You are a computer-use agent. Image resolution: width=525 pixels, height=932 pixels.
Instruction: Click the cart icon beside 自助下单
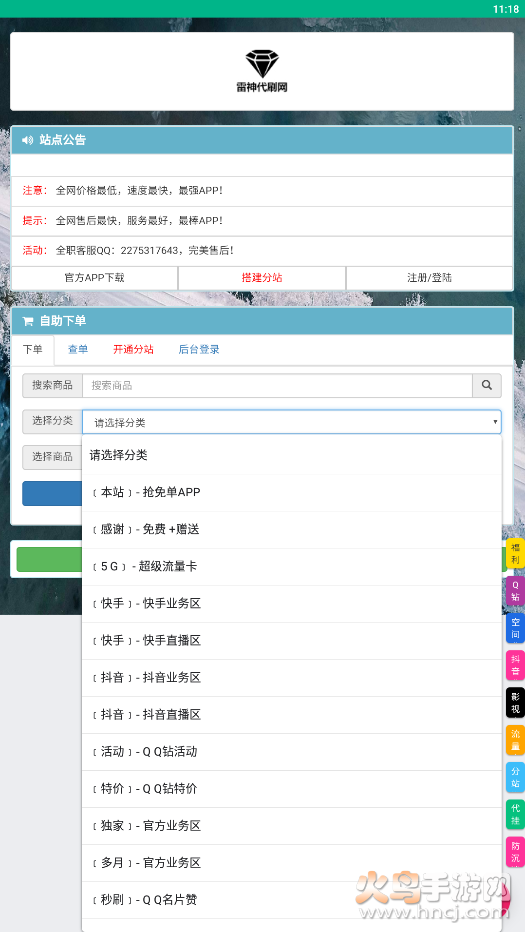[x=27, y=321]
